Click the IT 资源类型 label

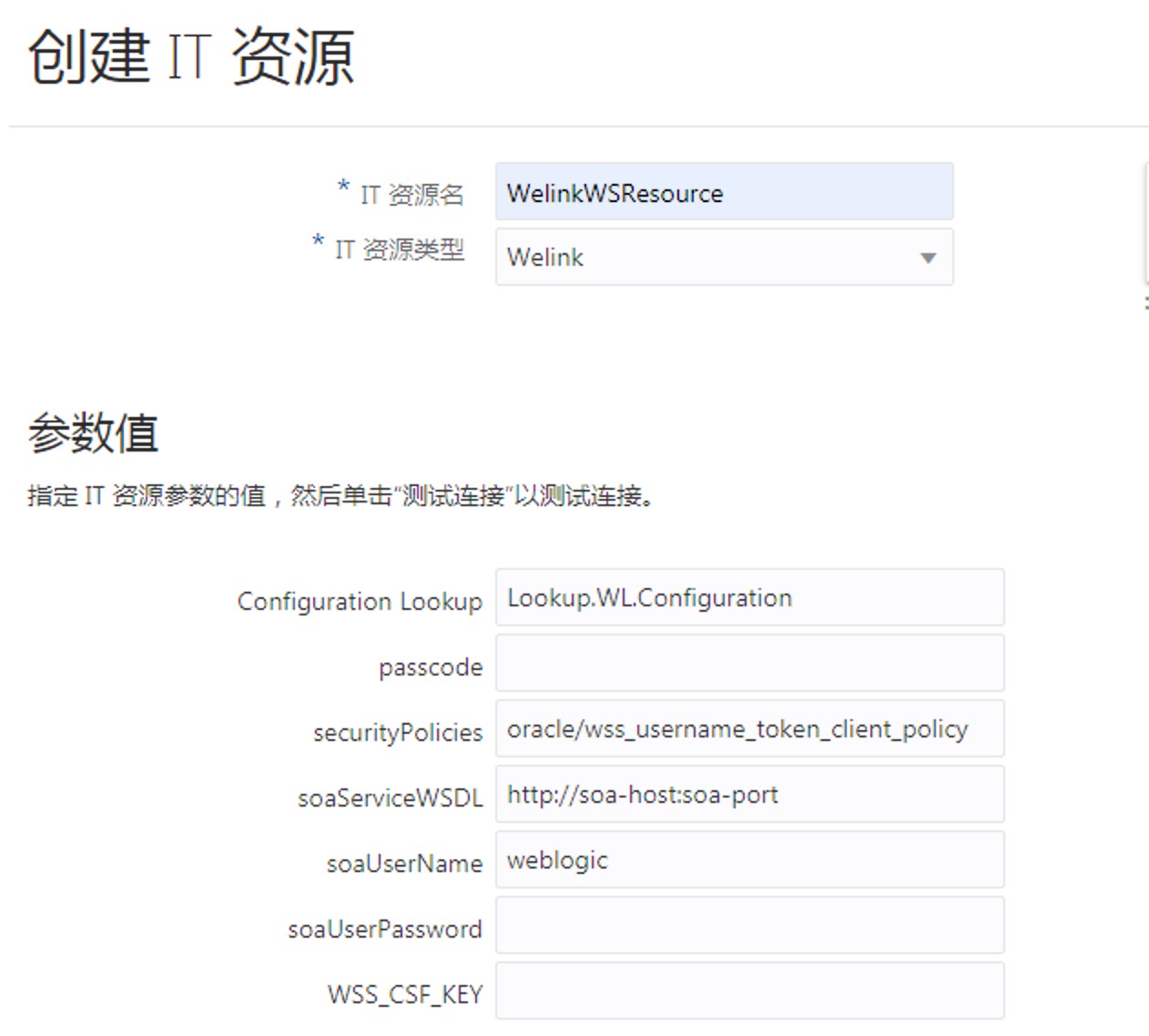(399, 249)
